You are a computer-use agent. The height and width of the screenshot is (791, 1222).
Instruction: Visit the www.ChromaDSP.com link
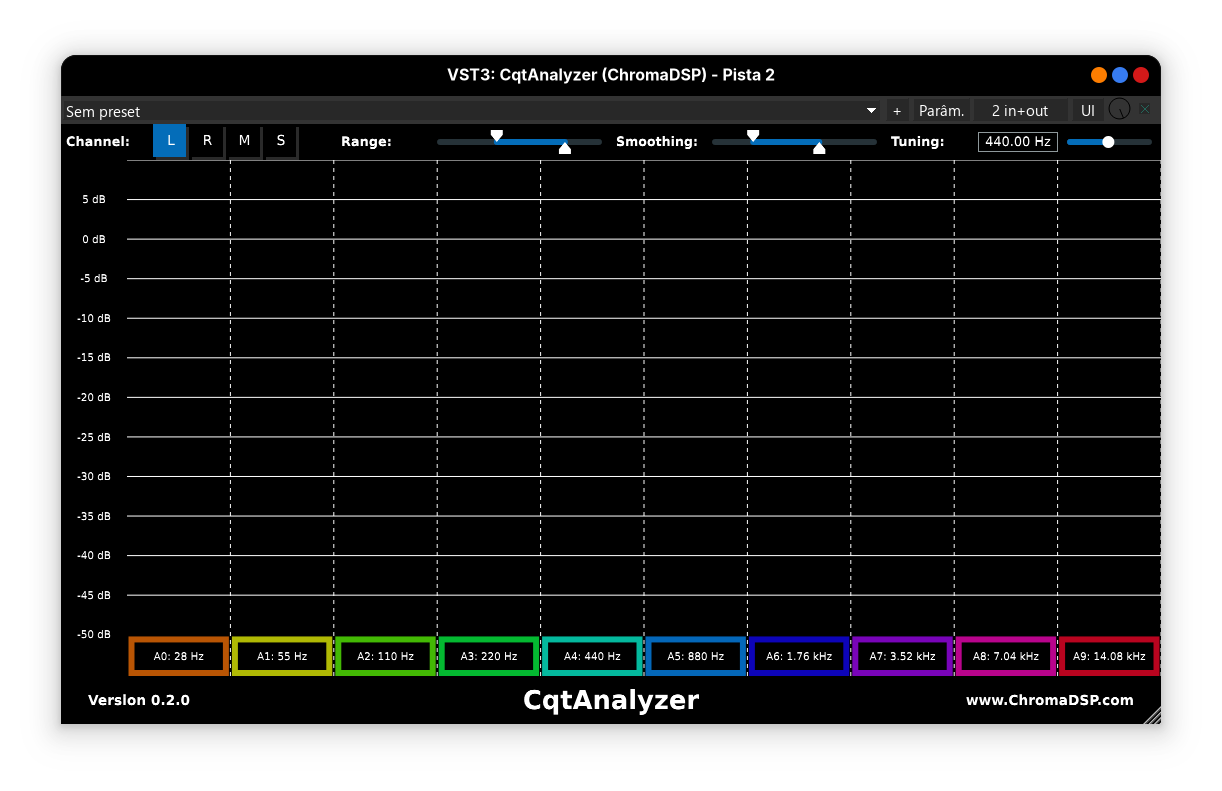click(x=1047, y=700)
